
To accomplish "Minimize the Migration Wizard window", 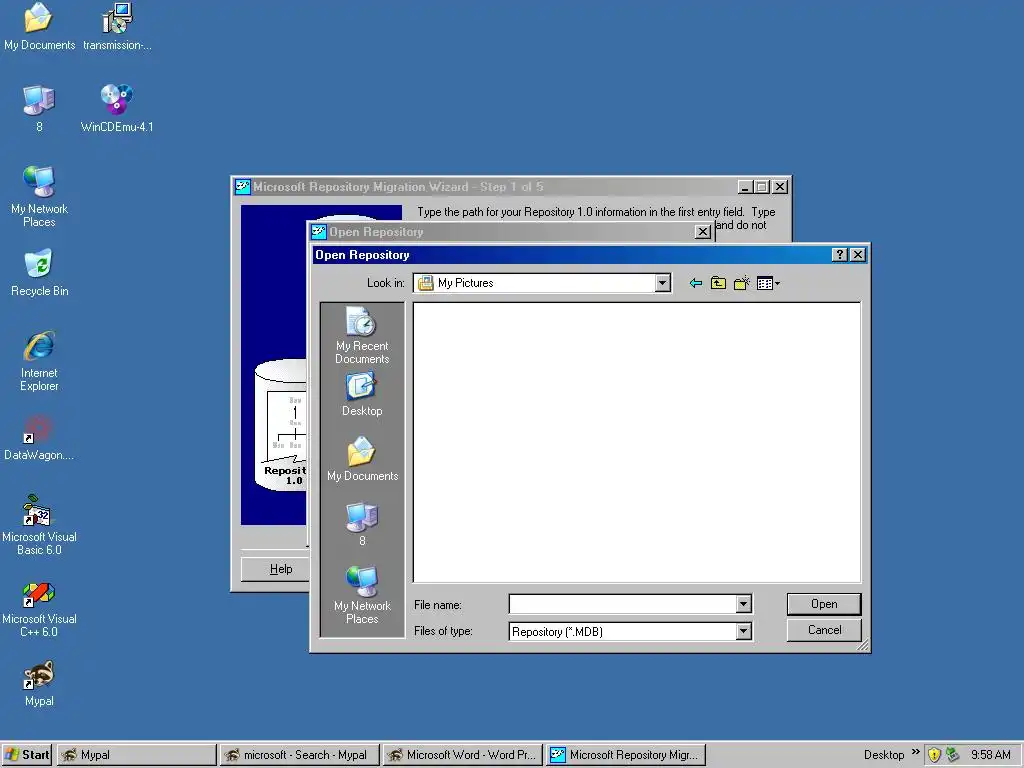I will click(x=745, y=187).
